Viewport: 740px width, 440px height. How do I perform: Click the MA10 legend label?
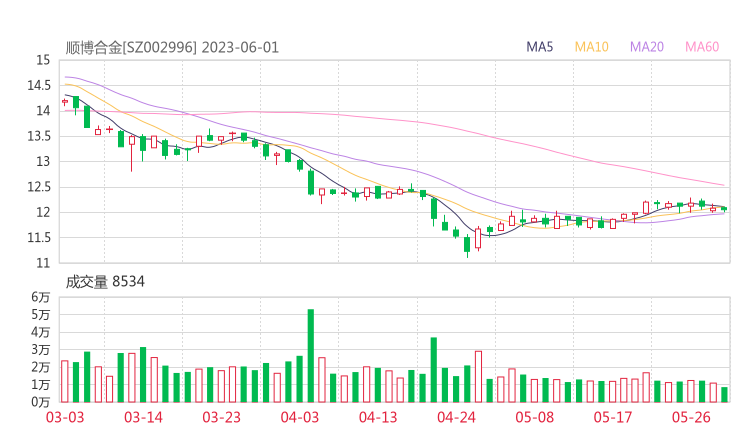[591, 47]
